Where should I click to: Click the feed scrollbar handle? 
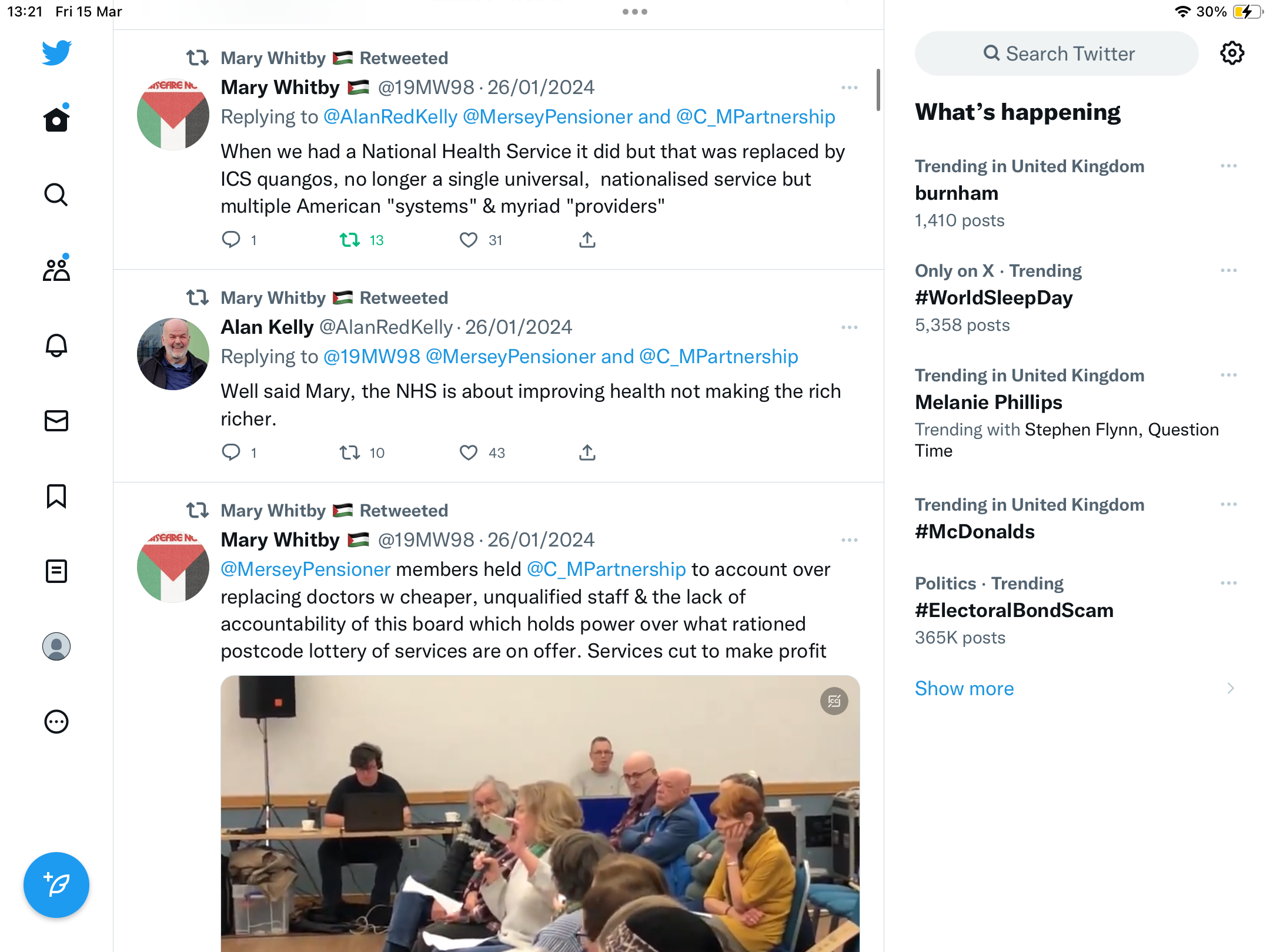[x=878, y=89]
